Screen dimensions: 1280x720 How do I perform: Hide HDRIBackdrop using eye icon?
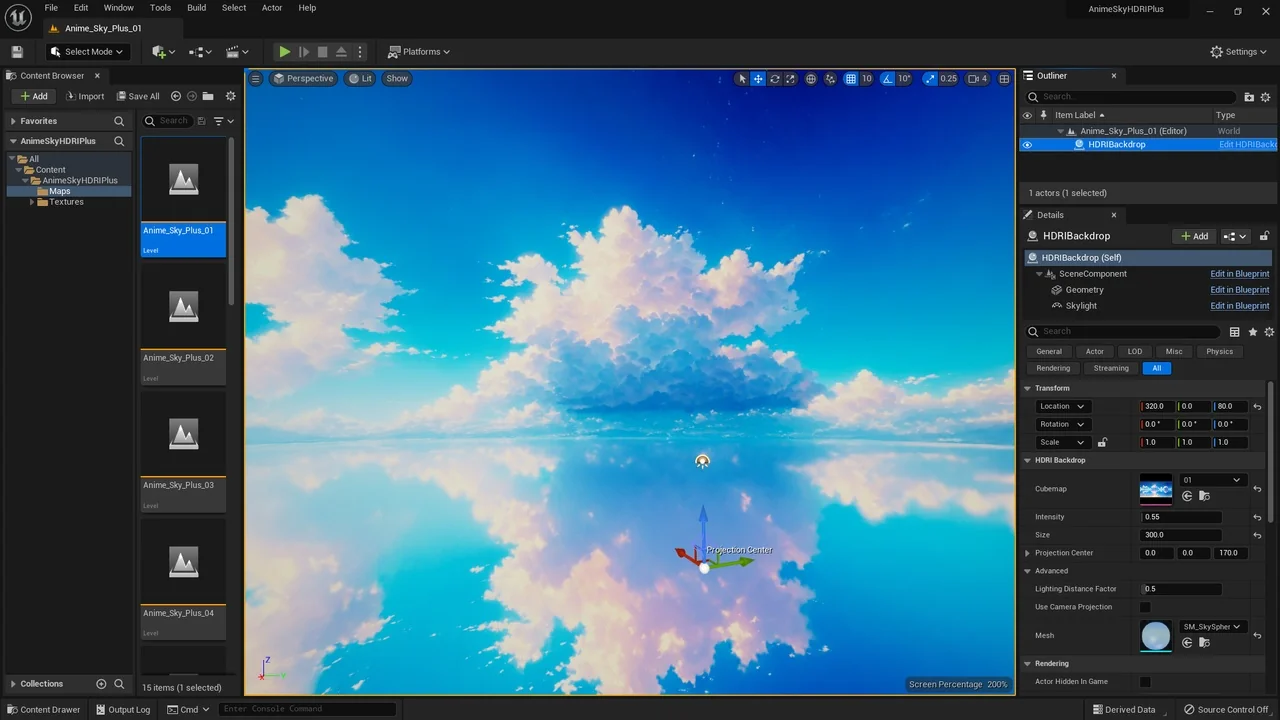[1027, 145]
